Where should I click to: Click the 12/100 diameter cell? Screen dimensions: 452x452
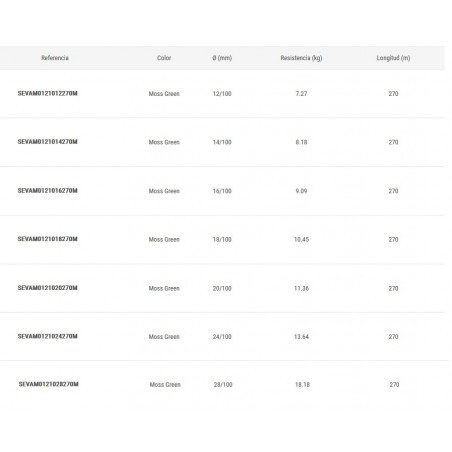click(222, 94)
